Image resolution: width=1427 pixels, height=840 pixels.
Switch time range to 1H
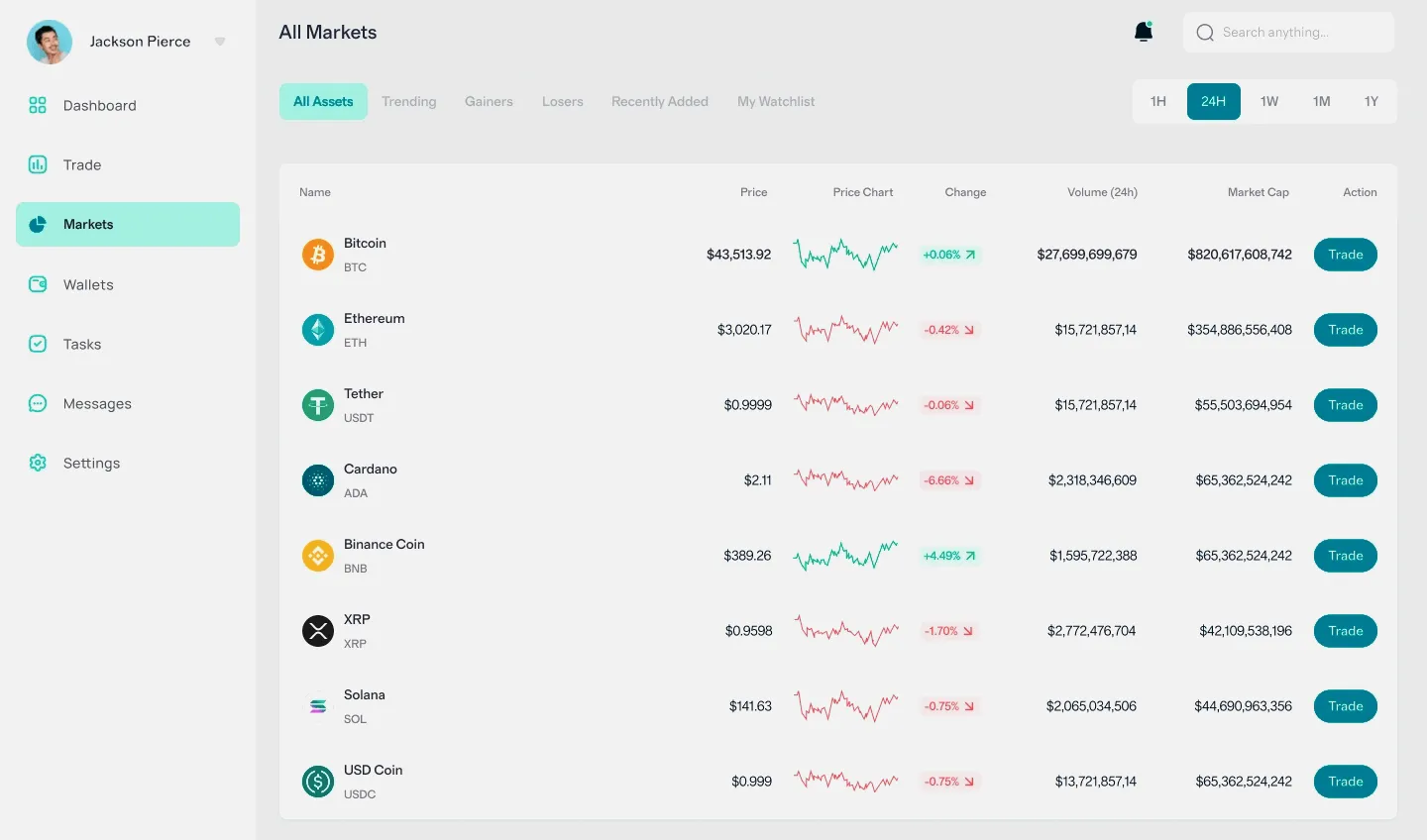tap(1158, 101)
